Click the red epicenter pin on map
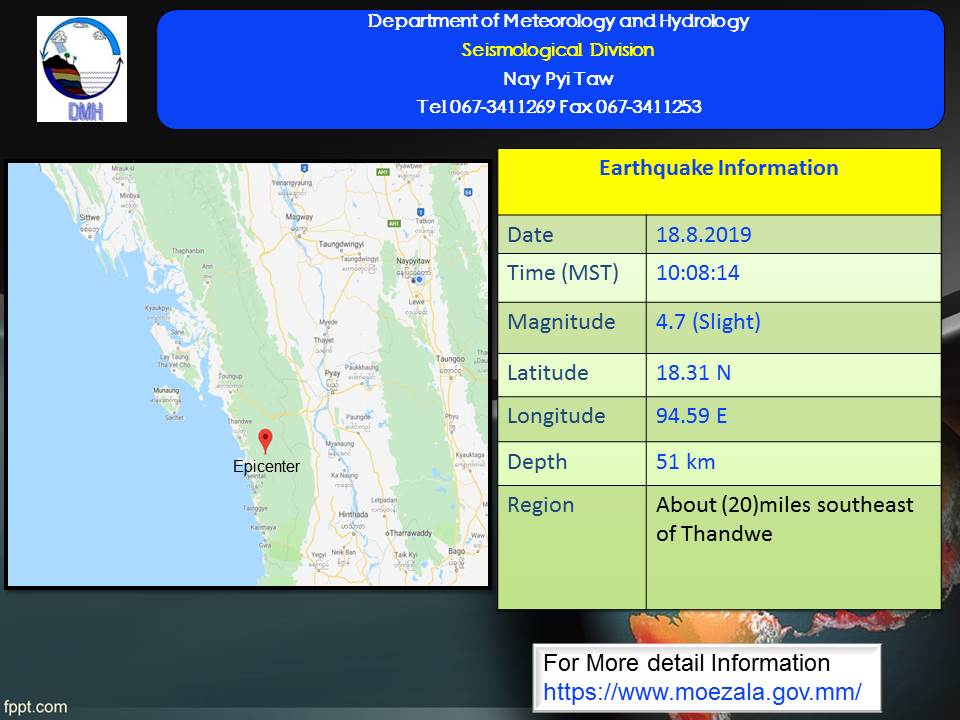The width and height of the screenshot is (960, 720). [x=265, y=441]
